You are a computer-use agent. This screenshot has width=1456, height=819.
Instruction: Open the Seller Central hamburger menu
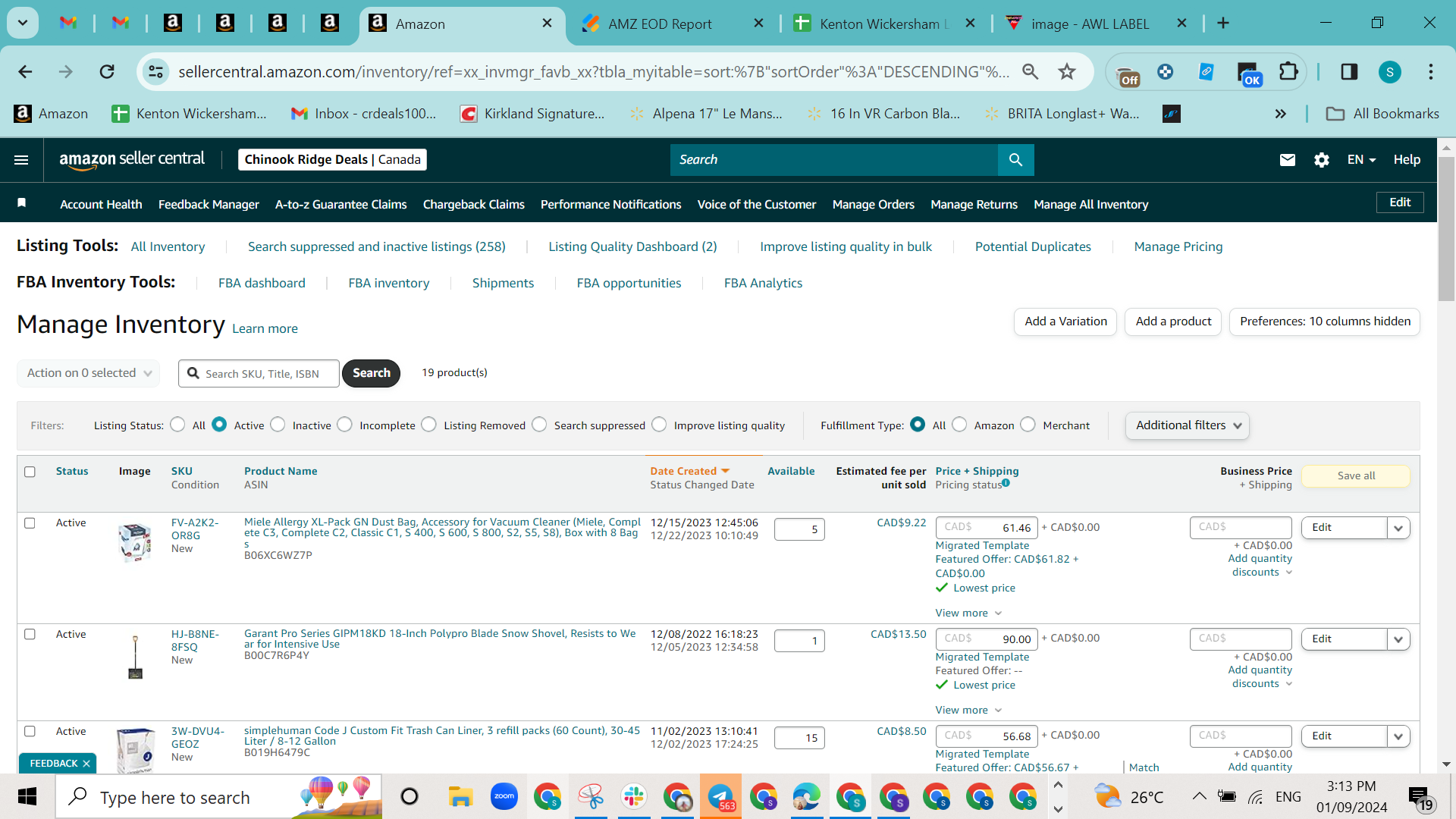tap(21, 160)
